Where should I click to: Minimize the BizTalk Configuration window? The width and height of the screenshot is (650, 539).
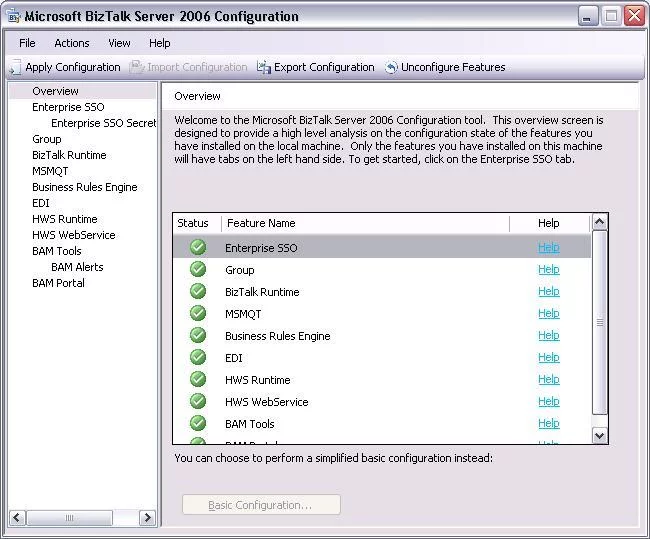click(588, 17)
